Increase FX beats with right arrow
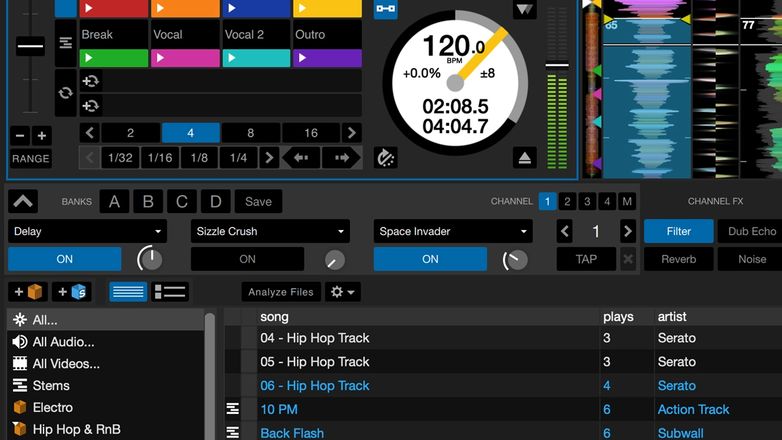 click(627, 231)
